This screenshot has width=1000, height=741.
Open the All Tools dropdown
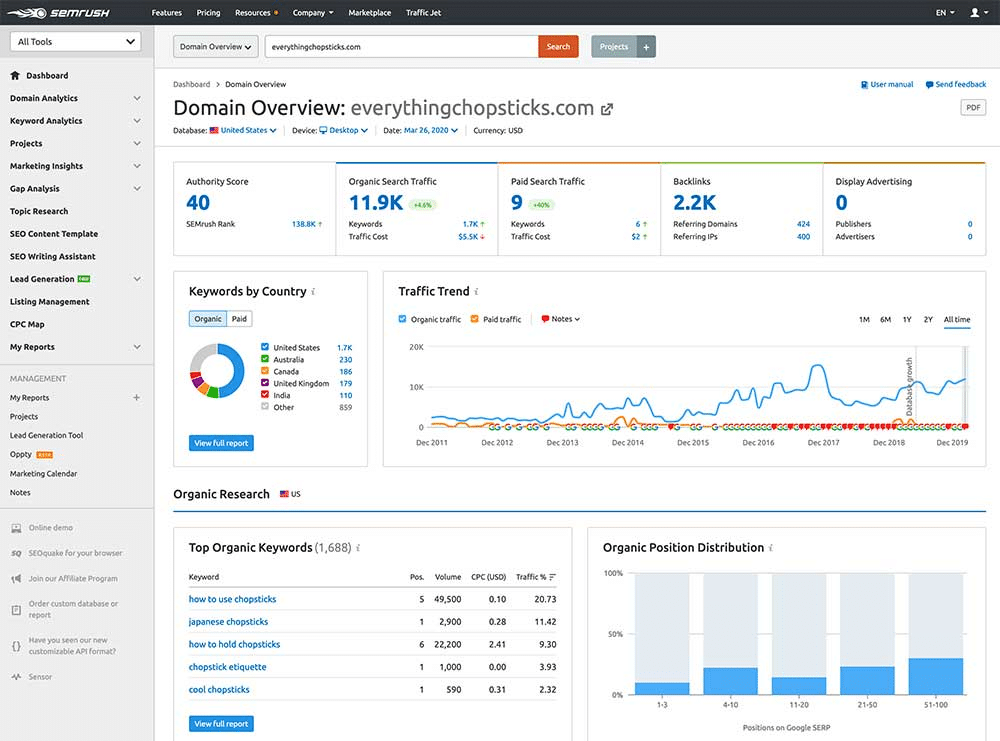(x=76, y=42)
